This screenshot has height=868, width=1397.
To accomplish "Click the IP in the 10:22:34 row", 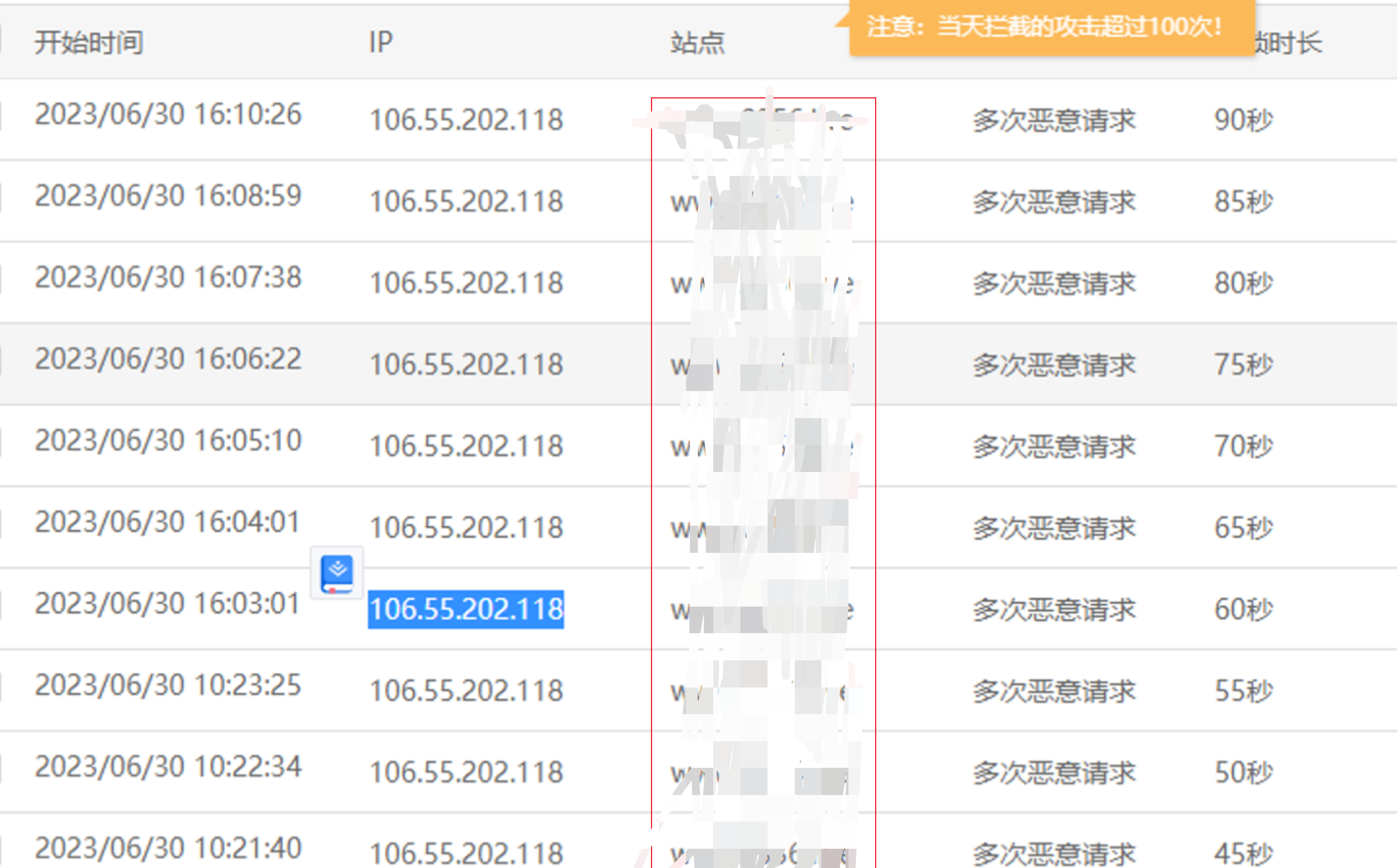I will [x=466, y=772].
